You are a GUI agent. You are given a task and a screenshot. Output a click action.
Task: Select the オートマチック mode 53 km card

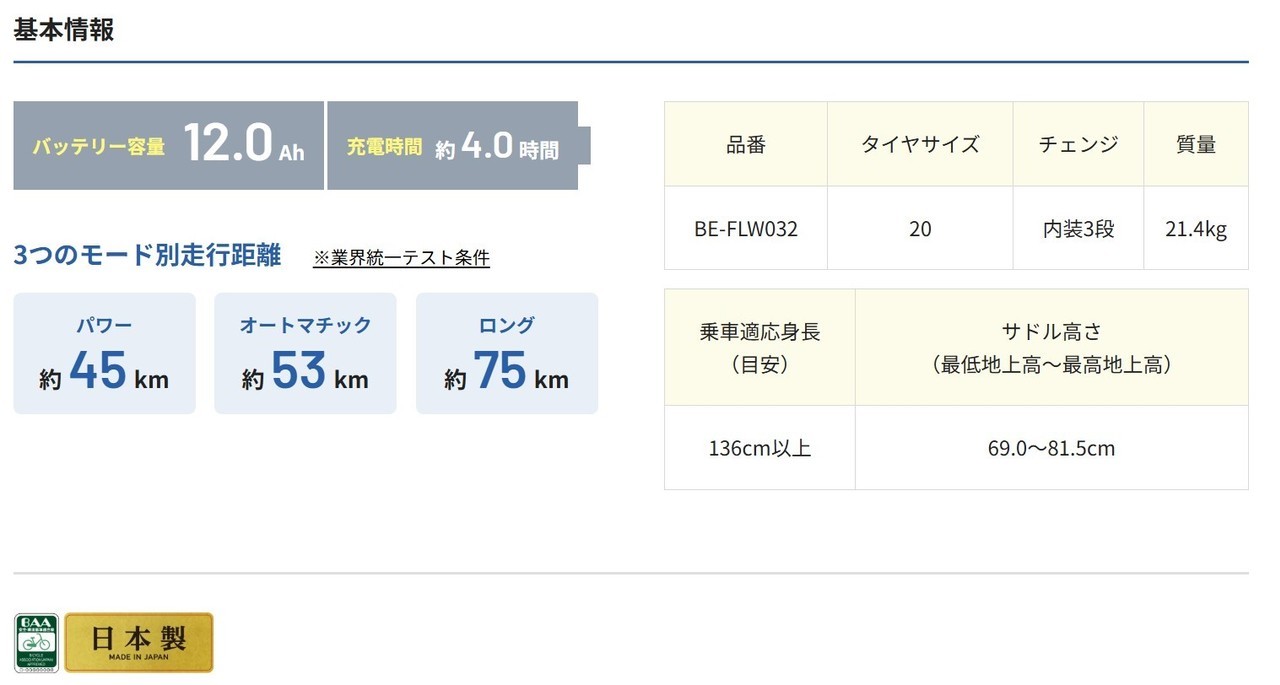(305, 353)
